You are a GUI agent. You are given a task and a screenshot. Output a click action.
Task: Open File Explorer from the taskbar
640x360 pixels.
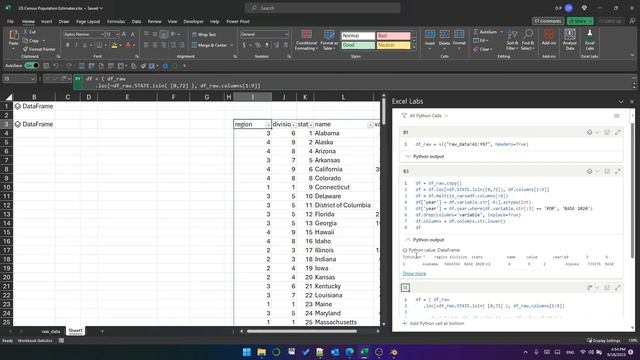pyautogui.click(x=262, y=352)
